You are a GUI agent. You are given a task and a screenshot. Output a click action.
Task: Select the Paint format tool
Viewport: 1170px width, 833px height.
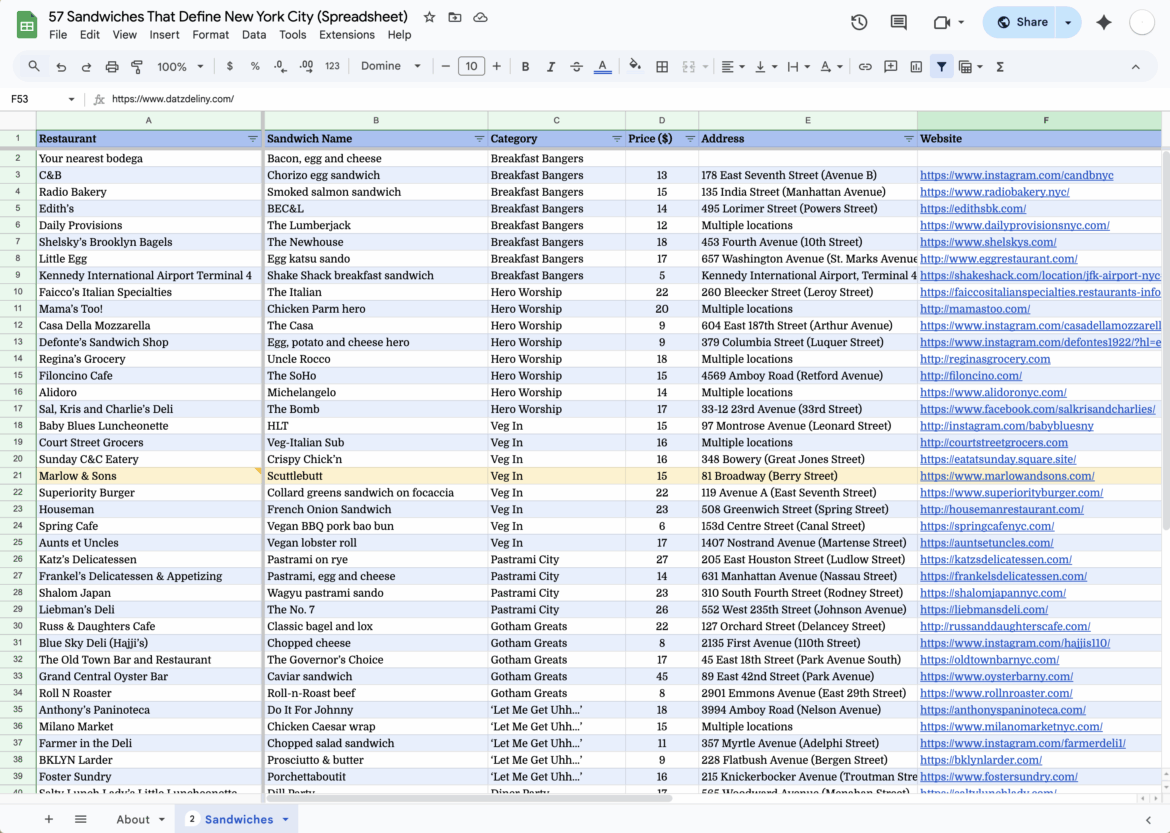136,66
